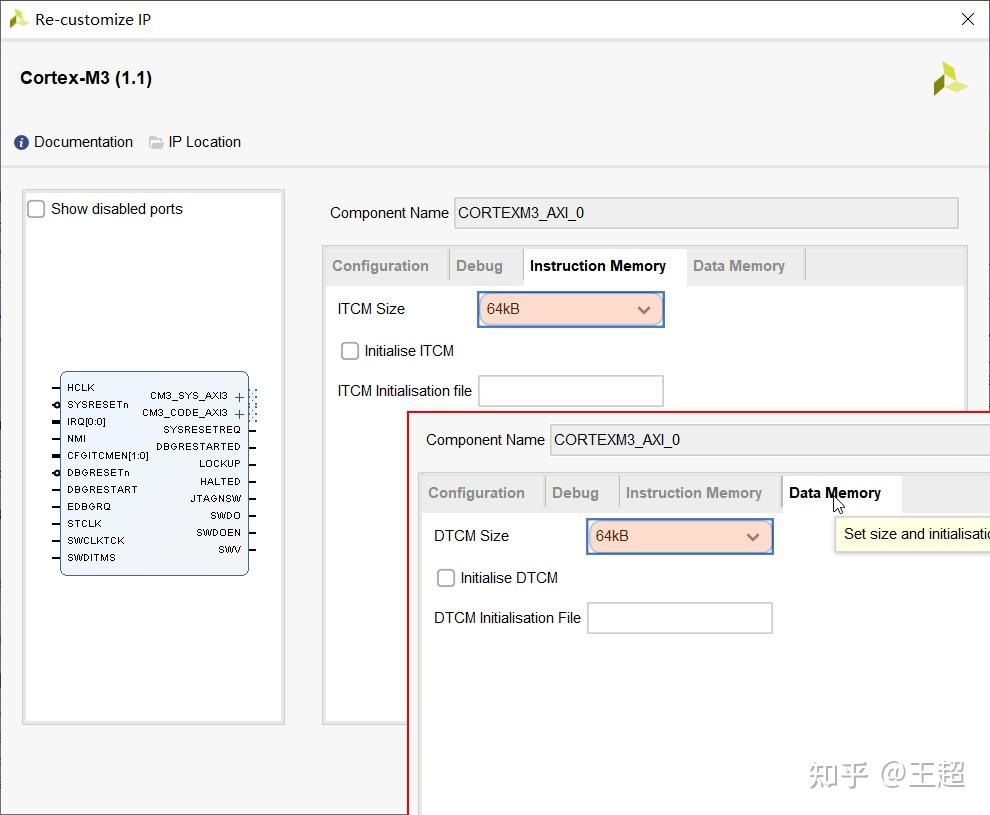The image size is (990, 815).
Task: Switch to the Configuration tab
Action: [384, 265]
